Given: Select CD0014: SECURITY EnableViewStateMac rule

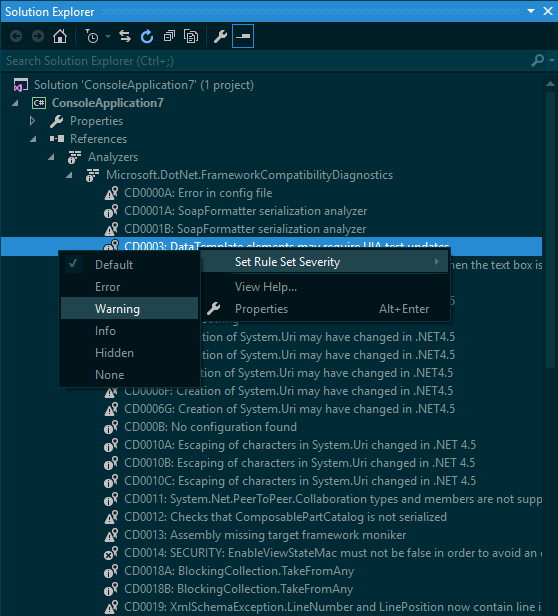Looking at the screenshot, I should pyautogui.click(x=333, y=553).
